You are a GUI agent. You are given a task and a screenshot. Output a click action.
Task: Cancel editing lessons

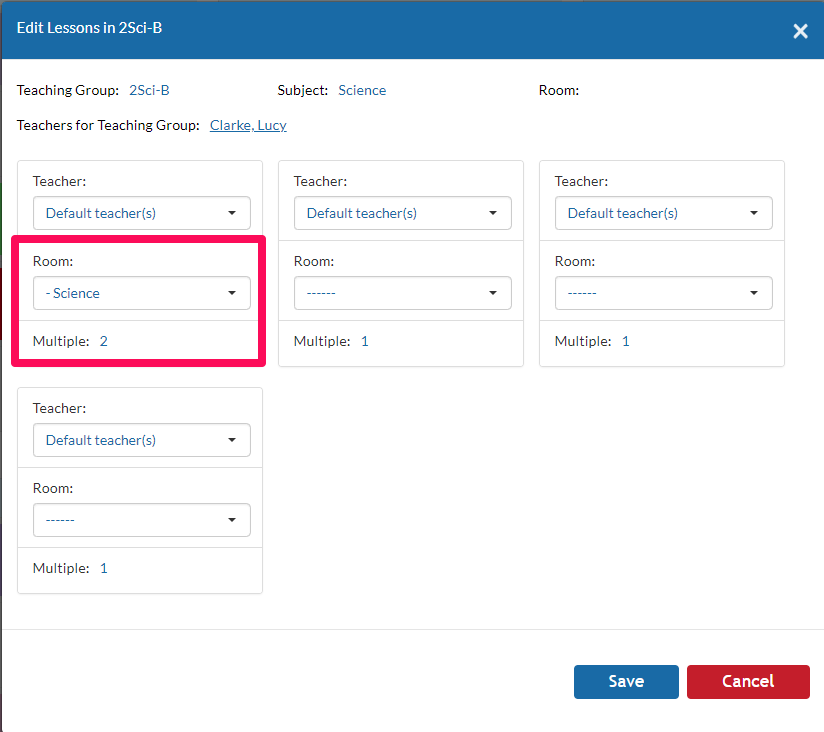(x=748, y=682)
